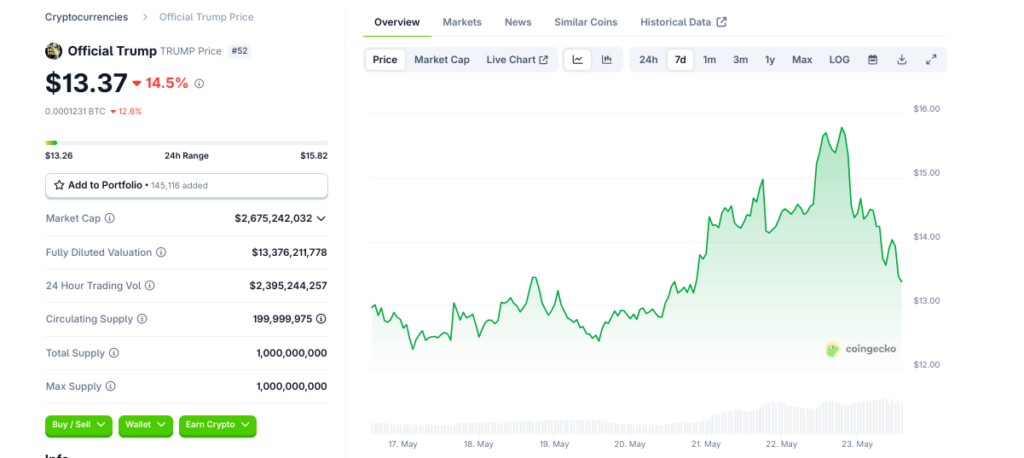Click the star icon in Add to Portfolio
This screenshot has width=1024, height=458.
tap(59, 186)
